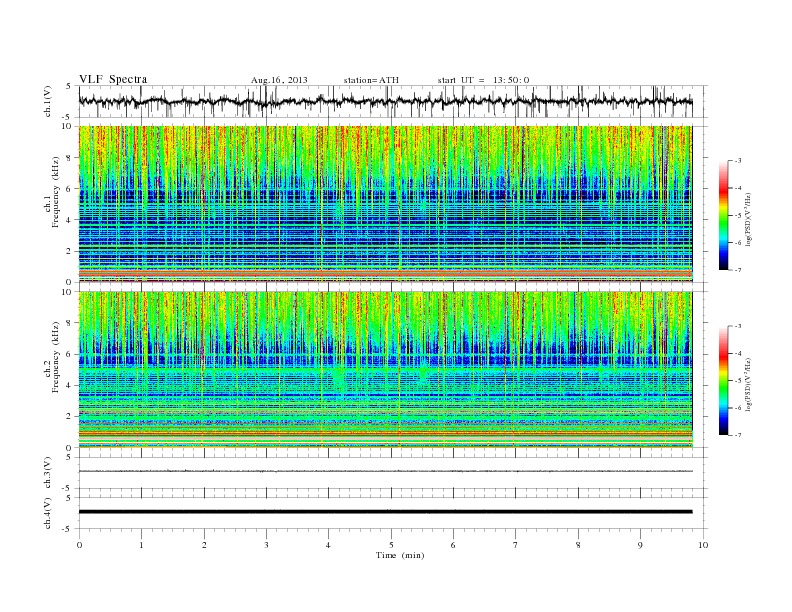792x612 pixels.
Task: Click the "7" minute tick on time axis
Action: [516, 545]
